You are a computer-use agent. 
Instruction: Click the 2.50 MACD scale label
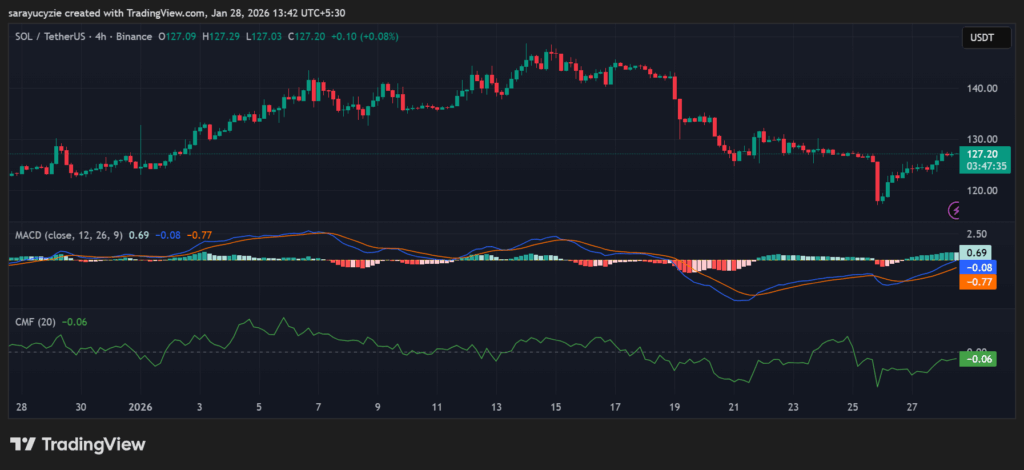(977, 233)
